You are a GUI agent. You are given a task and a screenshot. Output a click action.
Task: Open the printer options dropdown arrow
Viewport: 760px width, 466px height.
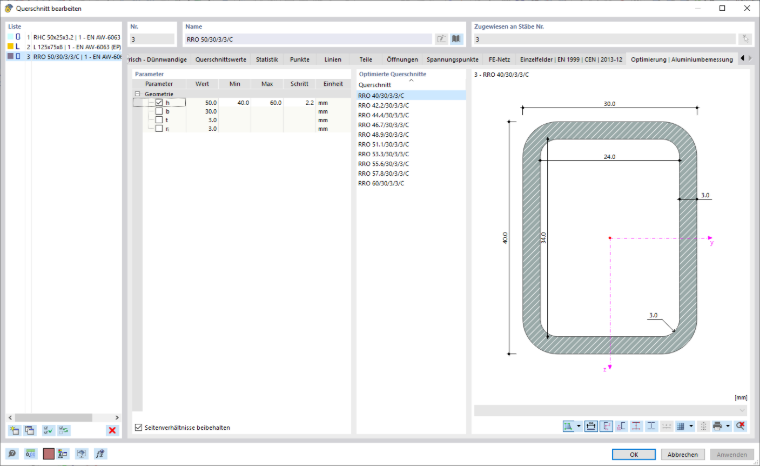(728, 426)
